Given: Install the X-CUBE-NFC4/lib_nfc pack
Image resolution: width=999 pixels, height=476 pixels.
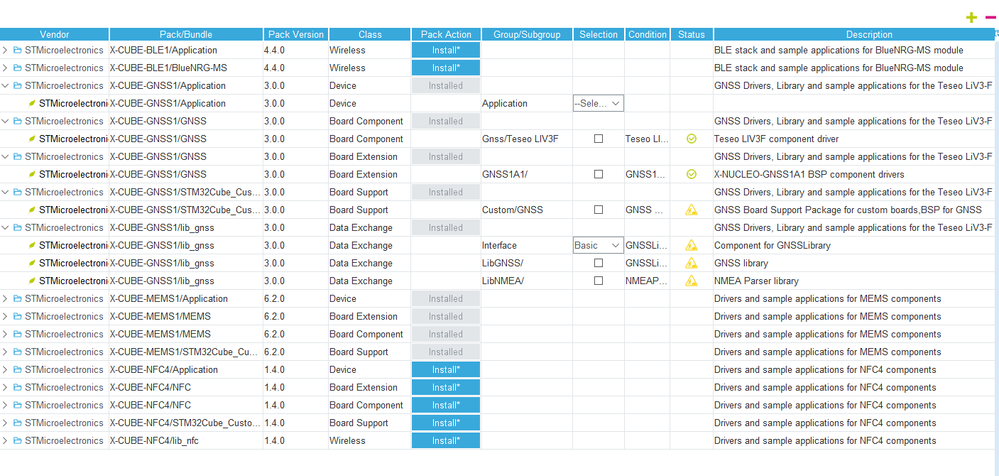Looking at the screenshot, I should point(446,441).
